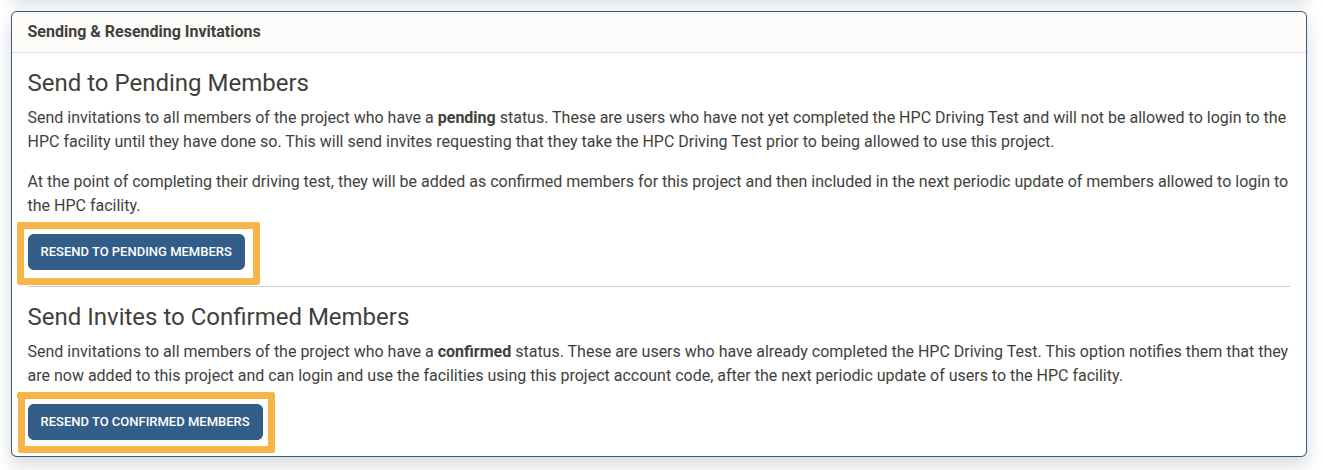
Task: Click the bold word "confirmed" in the description
Action: click(474, 352)
